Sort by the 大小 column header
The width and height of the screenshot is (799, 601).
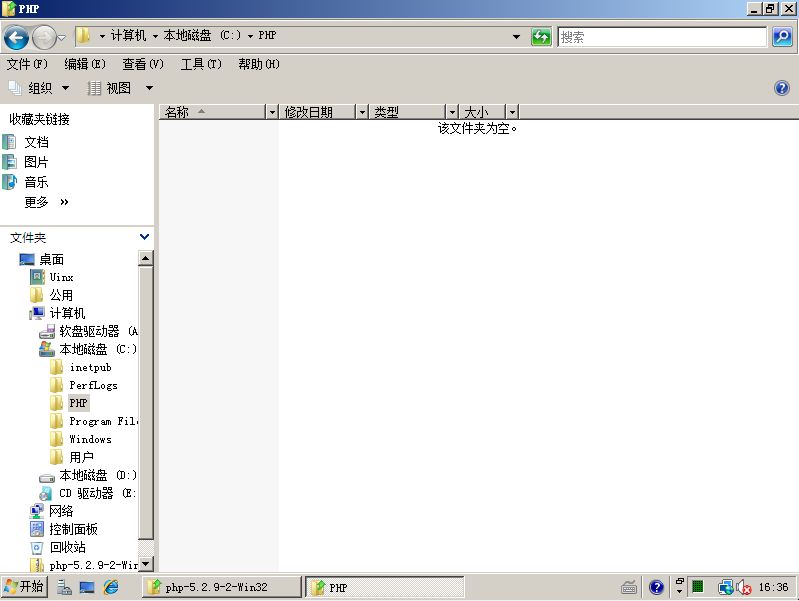482,112
